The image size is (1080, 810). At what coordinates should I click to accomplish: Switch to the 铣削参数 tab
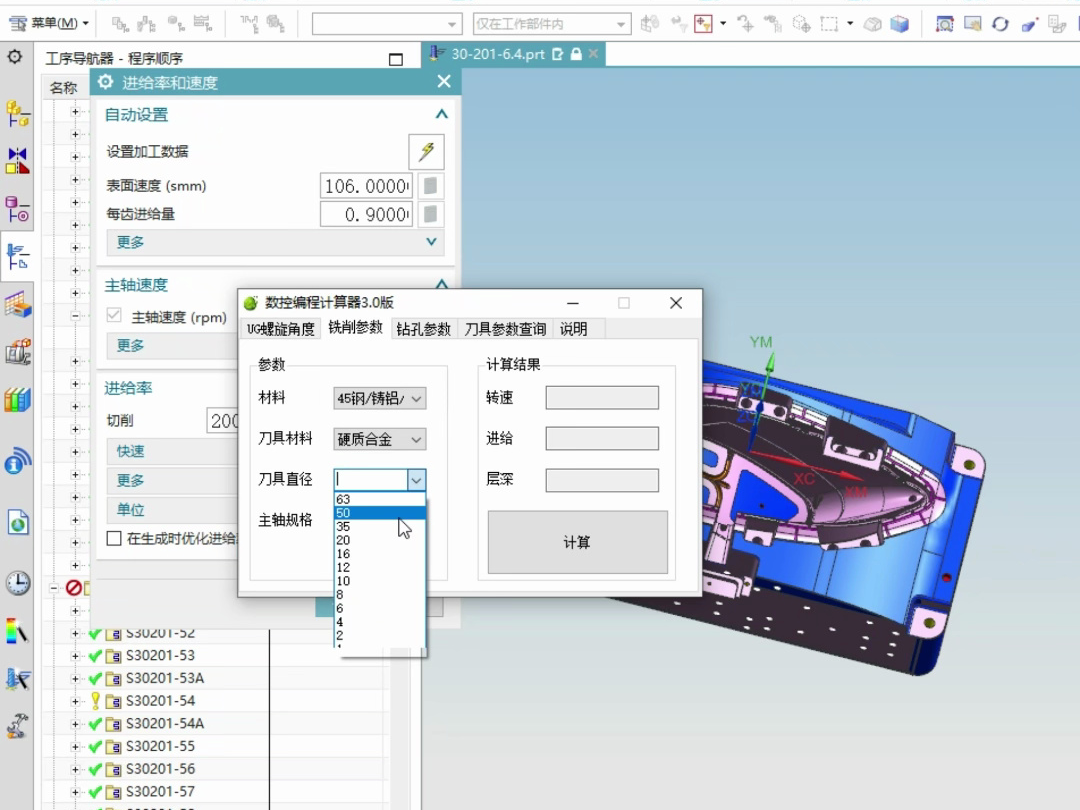click(355, 328)
